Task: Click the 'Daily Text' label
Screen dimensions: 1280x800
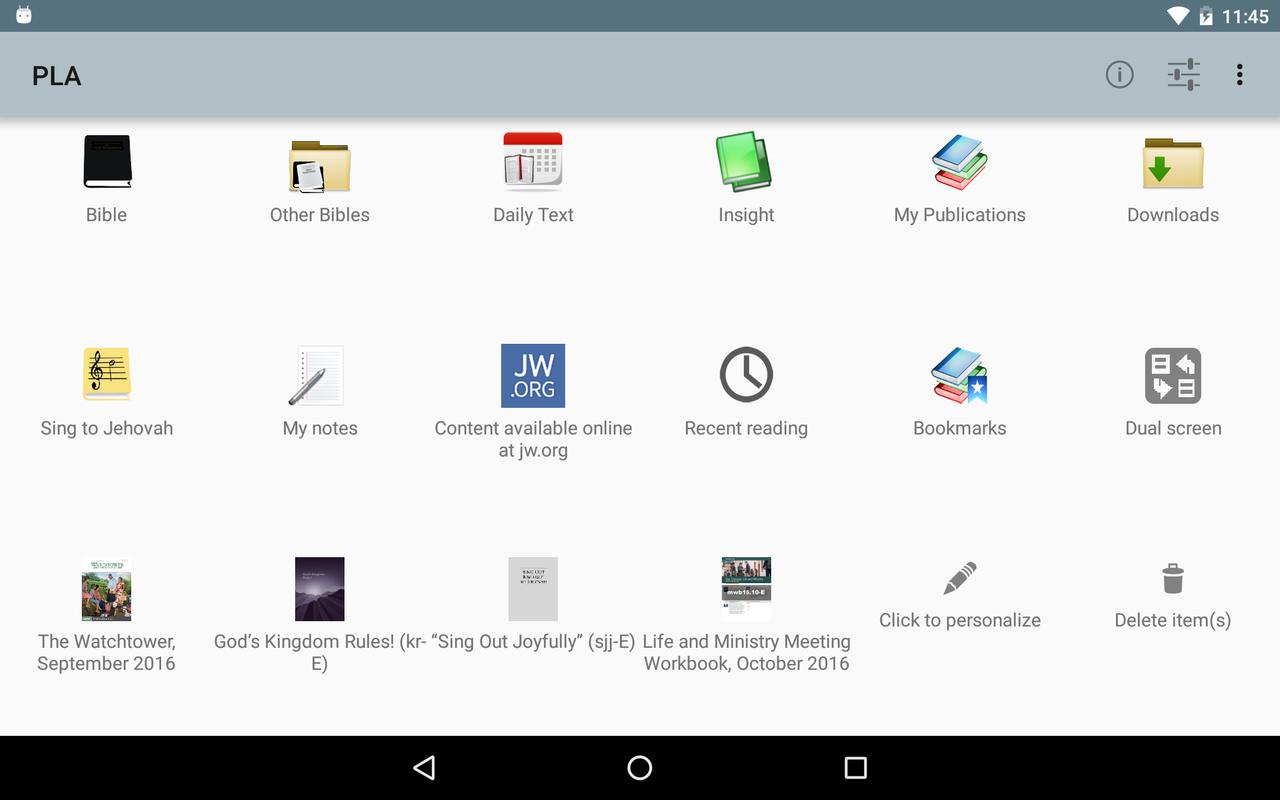Action: coord(533,215)
